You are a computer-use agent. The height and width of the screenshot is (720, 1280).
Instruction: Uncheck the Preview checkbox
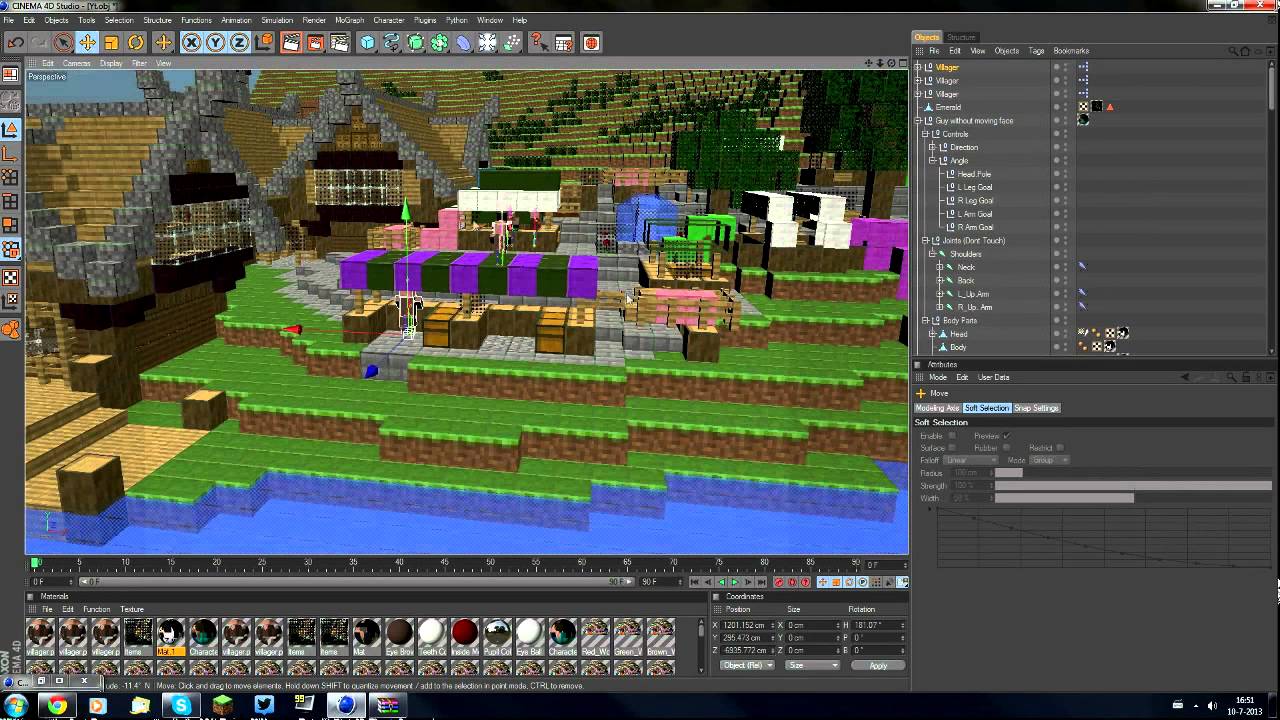coord(1006,436)
